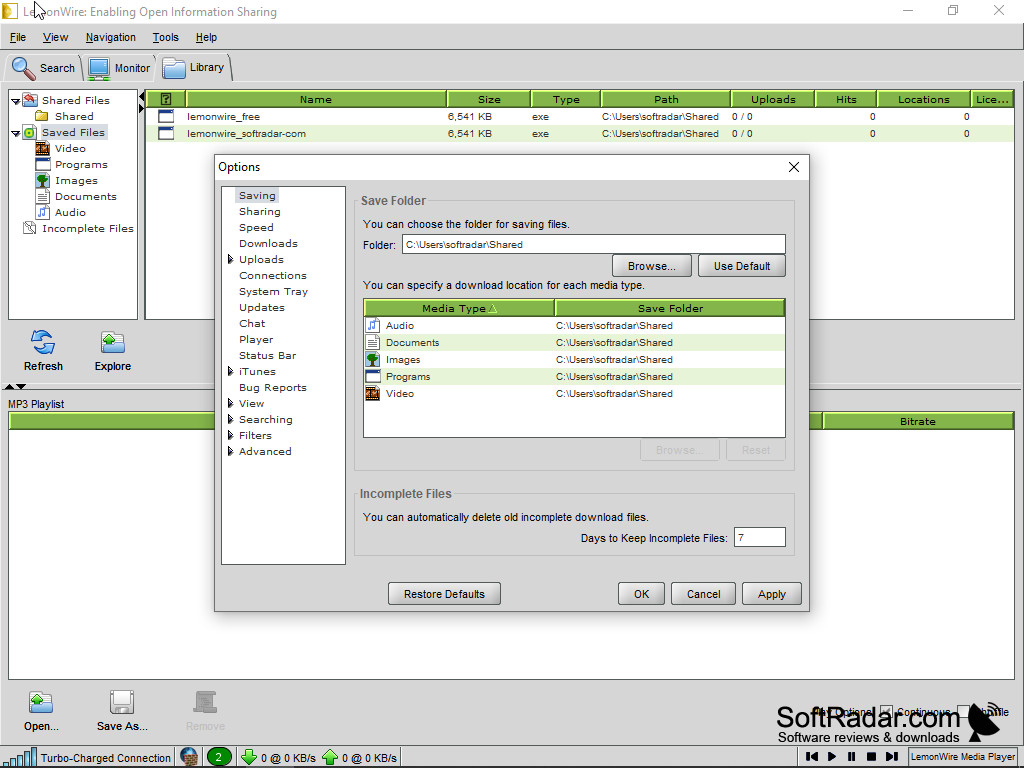
Task: Click the Programs window icon in the Options table
Action: [372, 376]
